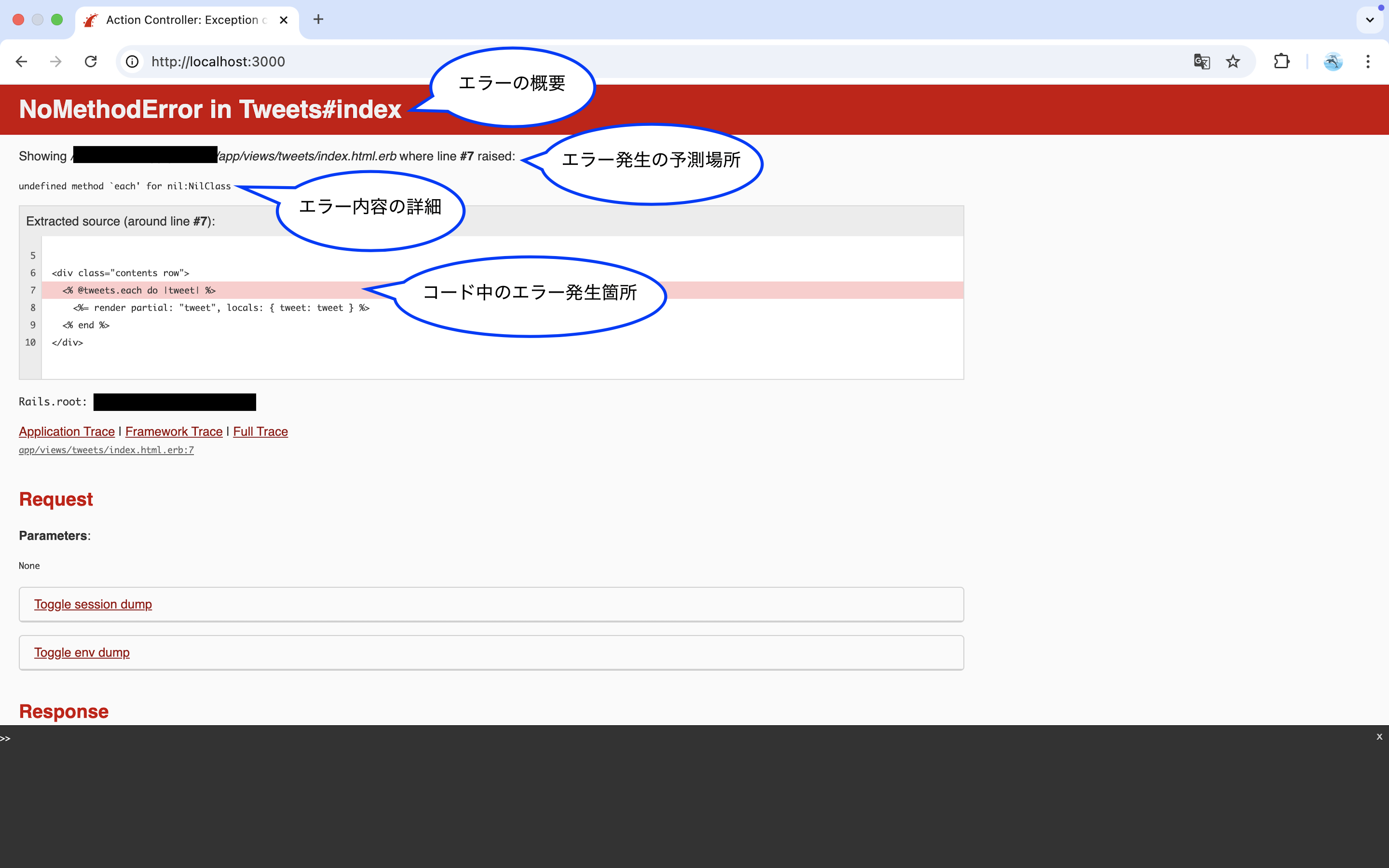Toggle env dump
The image size is (1389, 868).
click(x=82, y=652)
